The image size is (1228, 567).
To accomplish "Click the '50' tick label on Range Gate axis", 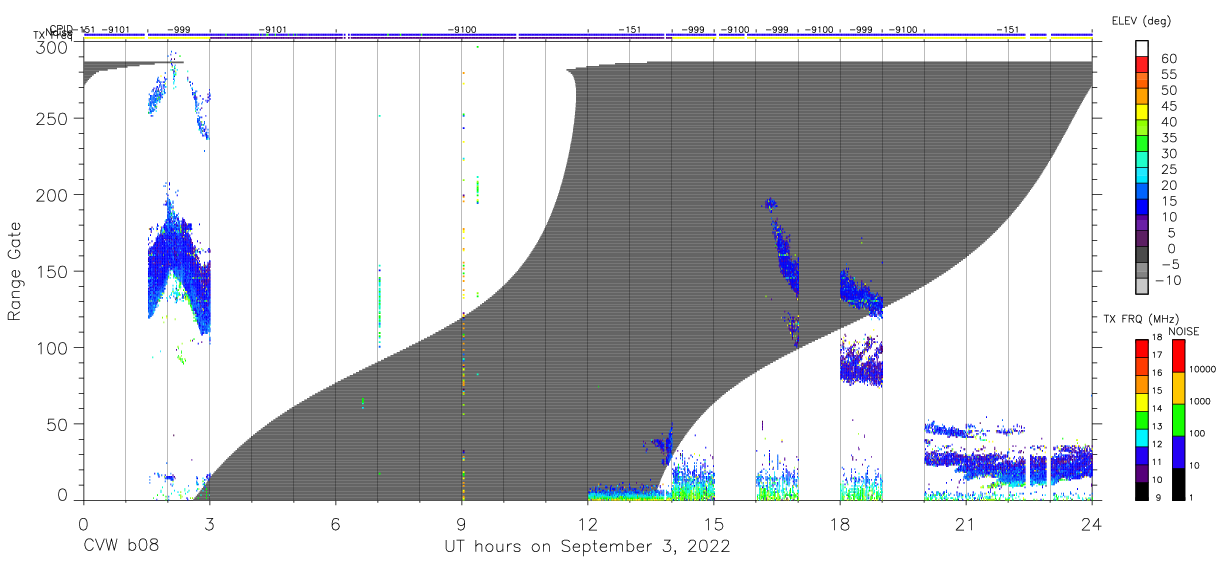I will click(x=59, y=424).
